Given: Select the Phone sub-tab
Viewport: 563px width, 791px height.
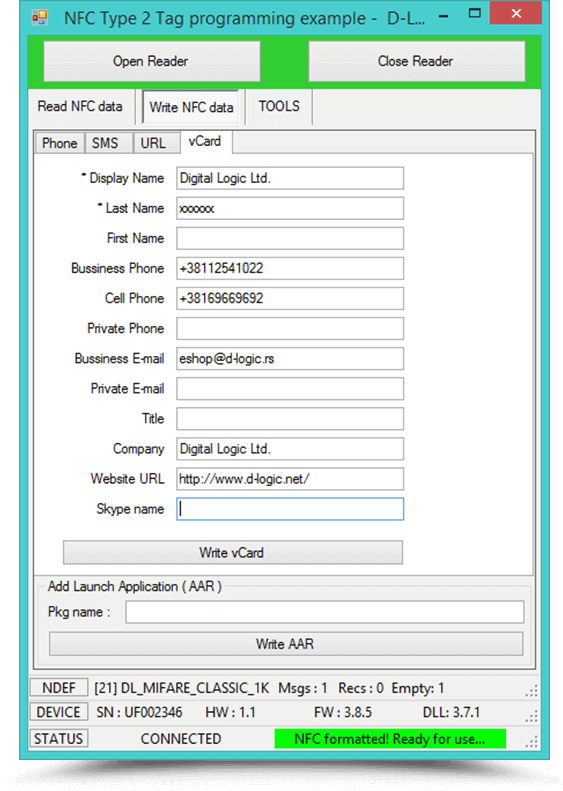Looking at the screenshot, I should point(60,143).
